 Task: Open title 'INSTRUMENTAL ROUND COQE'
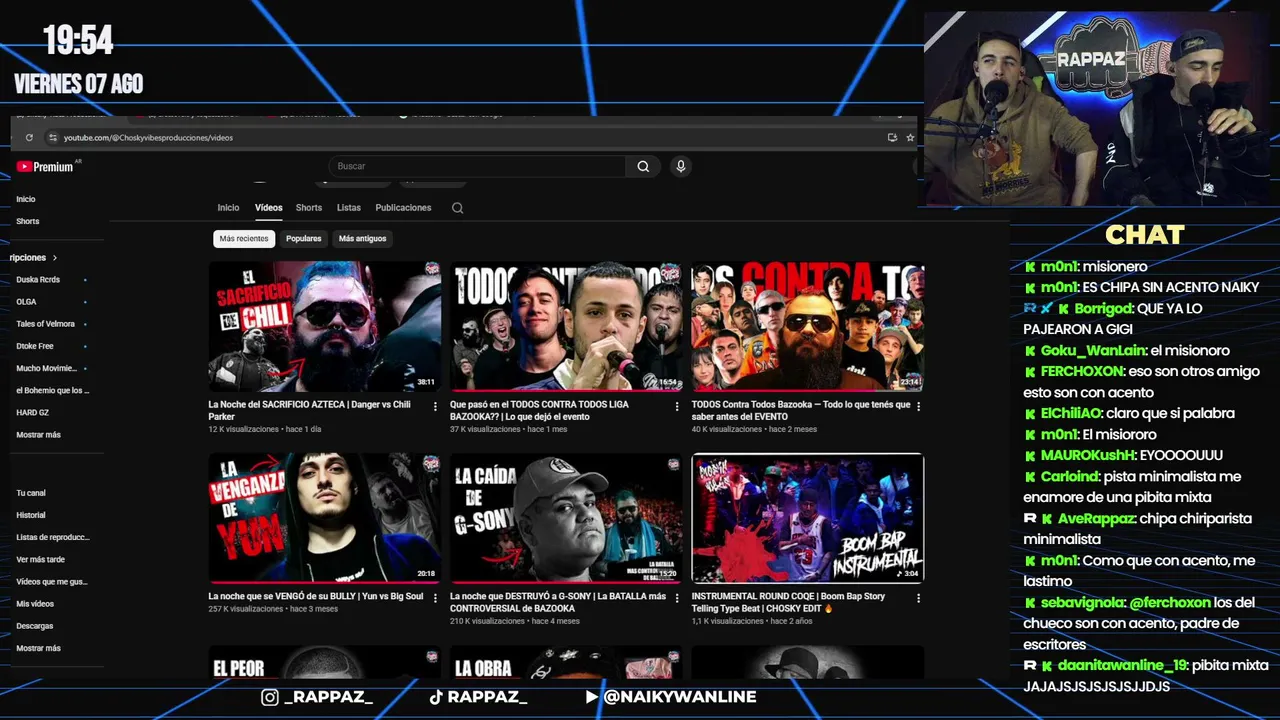[788, 603]
